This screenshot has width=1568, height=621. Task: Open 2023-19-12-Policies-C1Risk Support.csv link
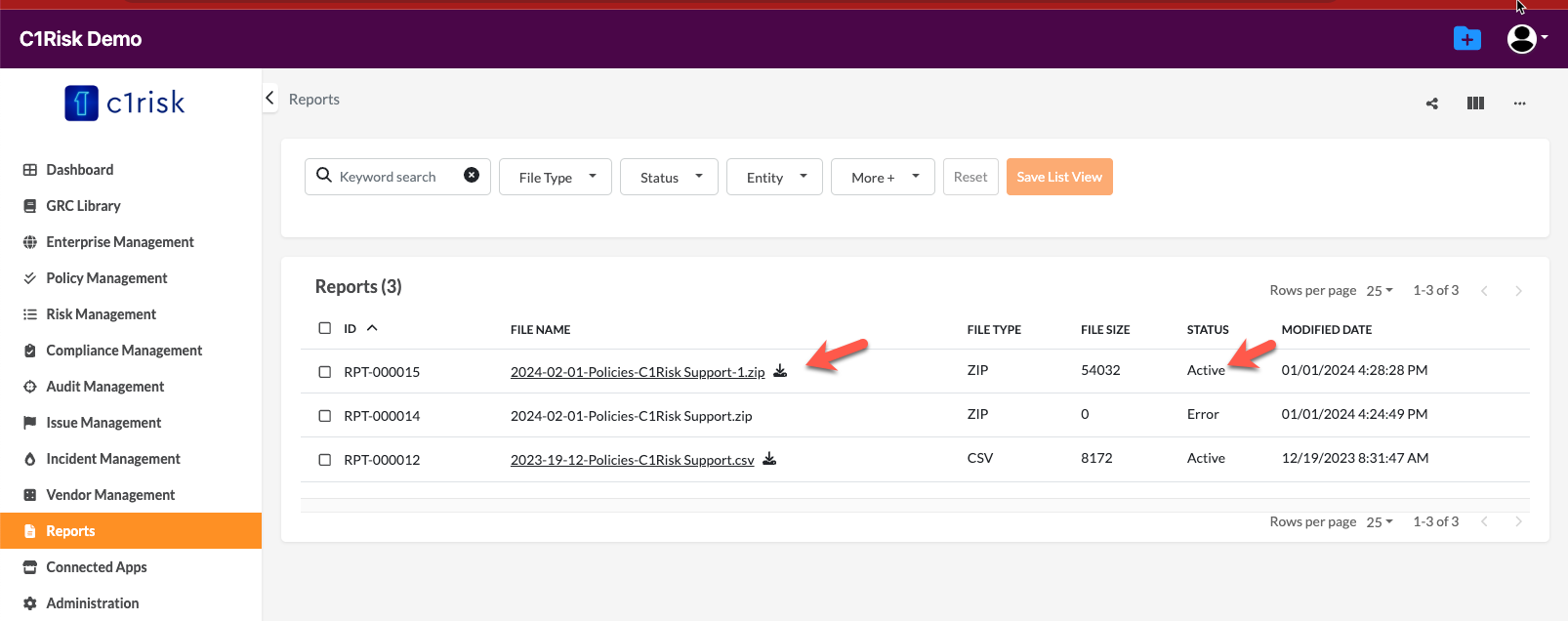(x=633, y=460)
